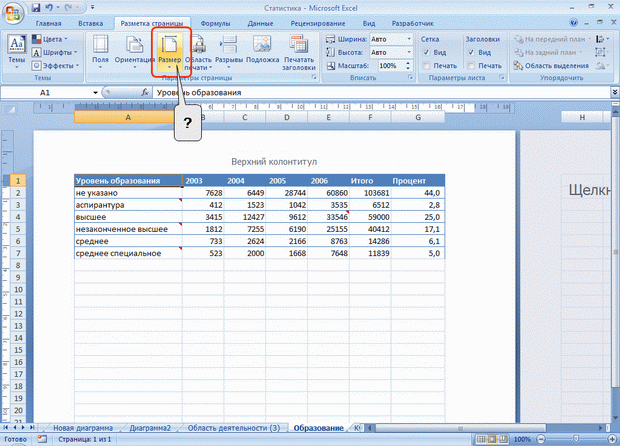620x446 pixels.
Task: Click the macro record icon in status bar
Action: pyautogui.click(x=42, y=439)
